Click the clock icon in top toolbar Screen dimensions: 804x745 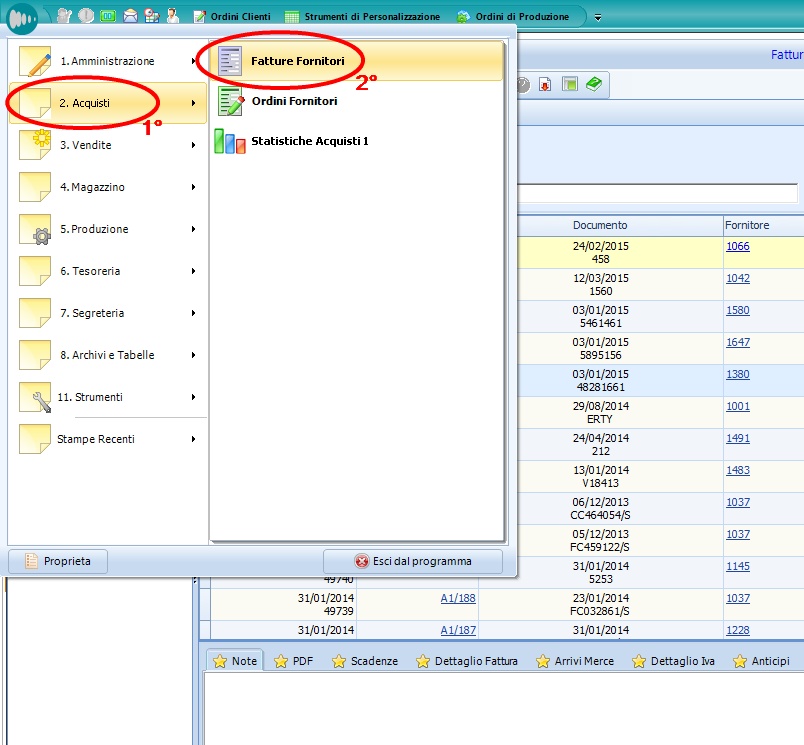pos(86,17)
